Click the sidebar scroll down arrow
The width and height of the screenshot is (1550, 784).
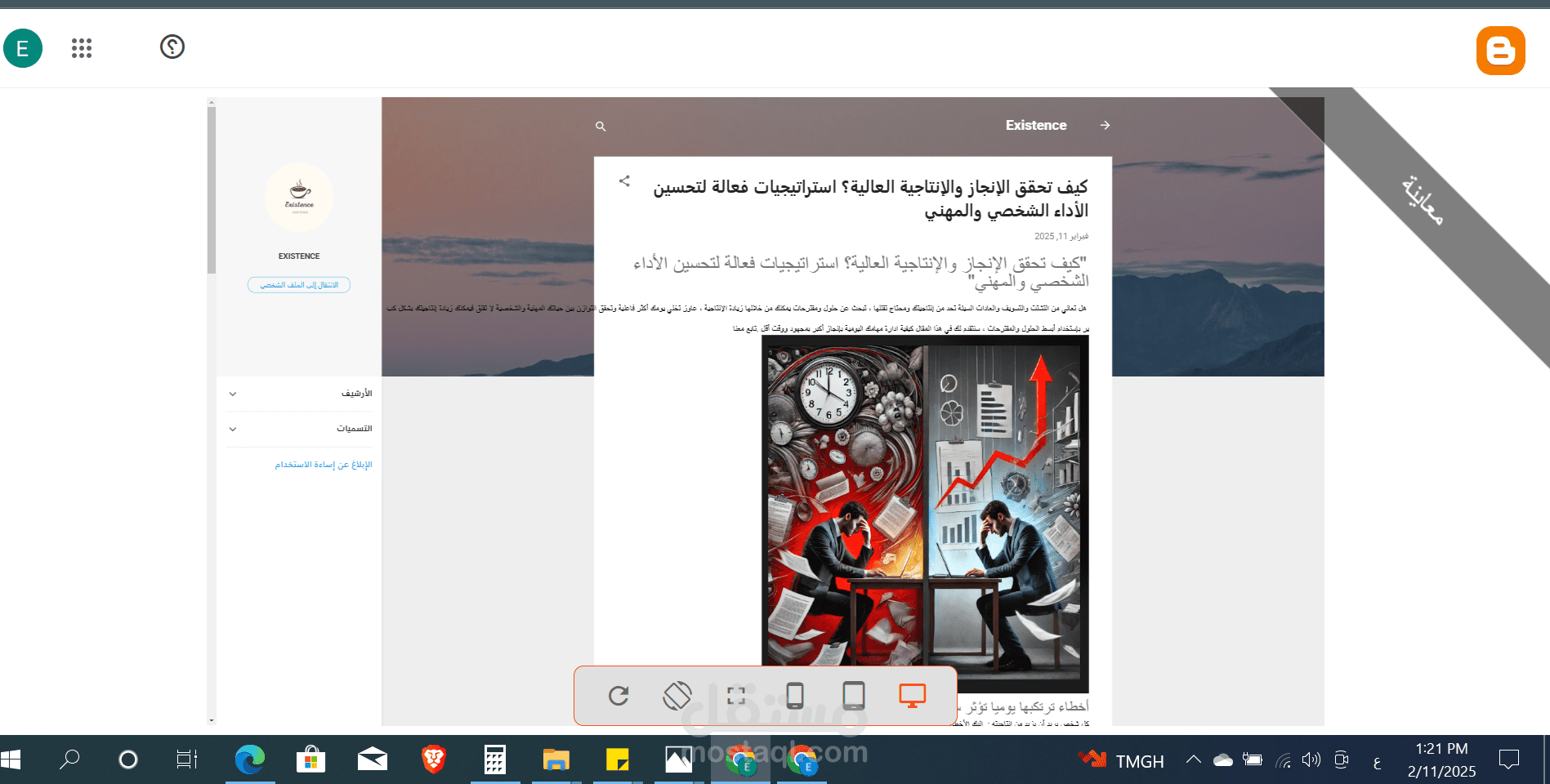coord(212,720)
